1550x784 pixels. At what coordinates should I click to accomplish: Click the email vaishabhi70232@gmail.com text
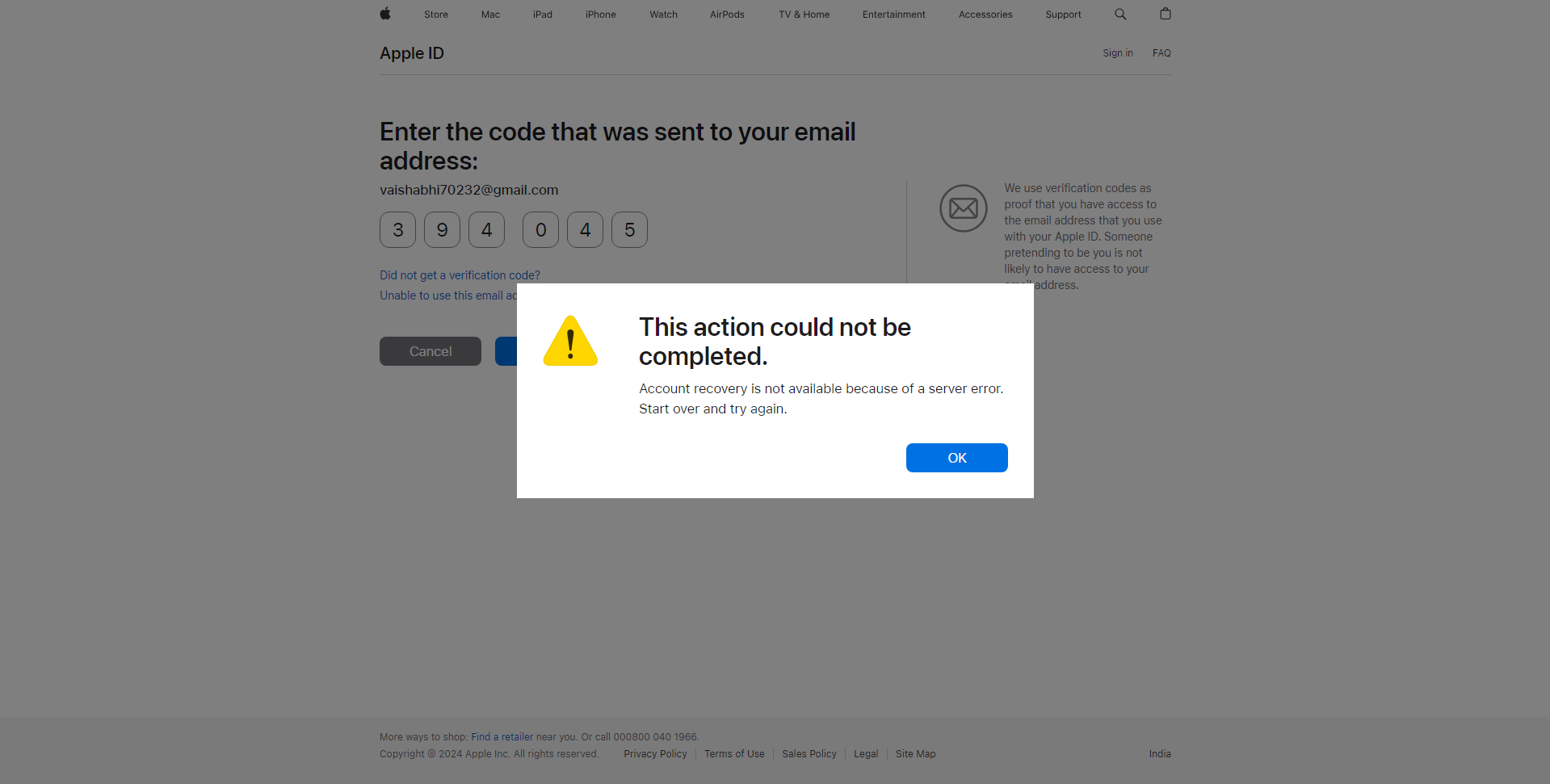[469, 190]
